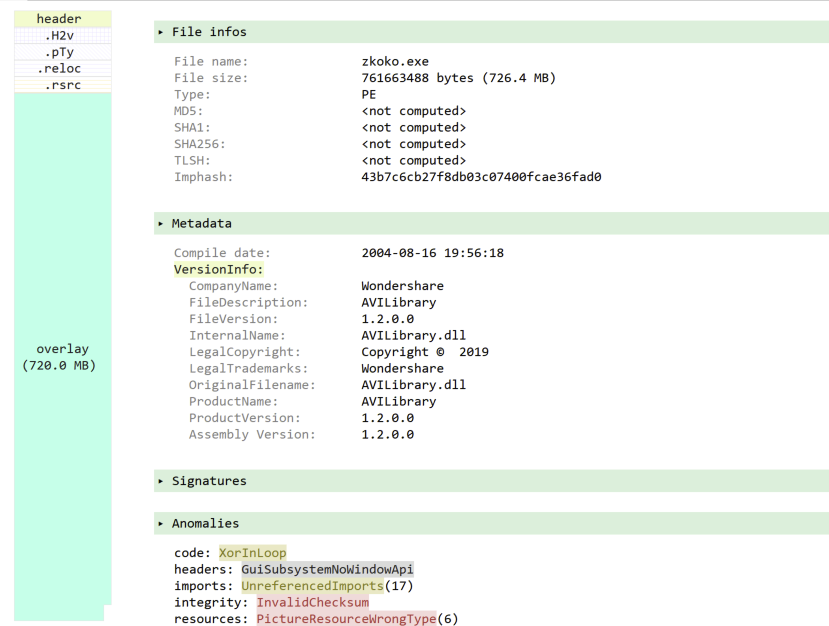Viewport: 829px width, 626px height.
Task: Collapse the Metadata section
Action: [193, 222]
